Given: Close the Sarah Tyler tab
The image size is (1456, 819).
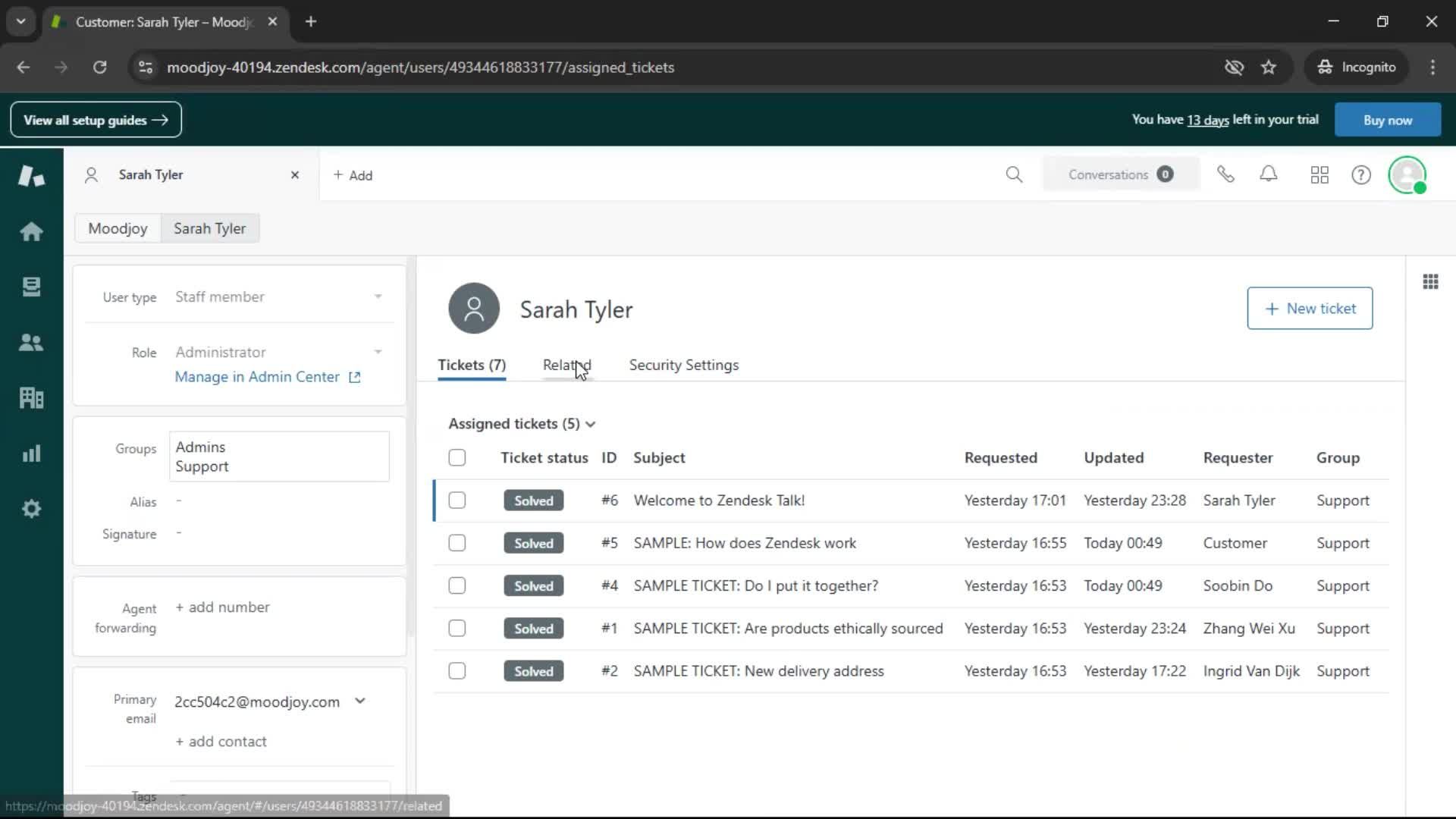Looking at the screenshot, I should coord(295,175).
